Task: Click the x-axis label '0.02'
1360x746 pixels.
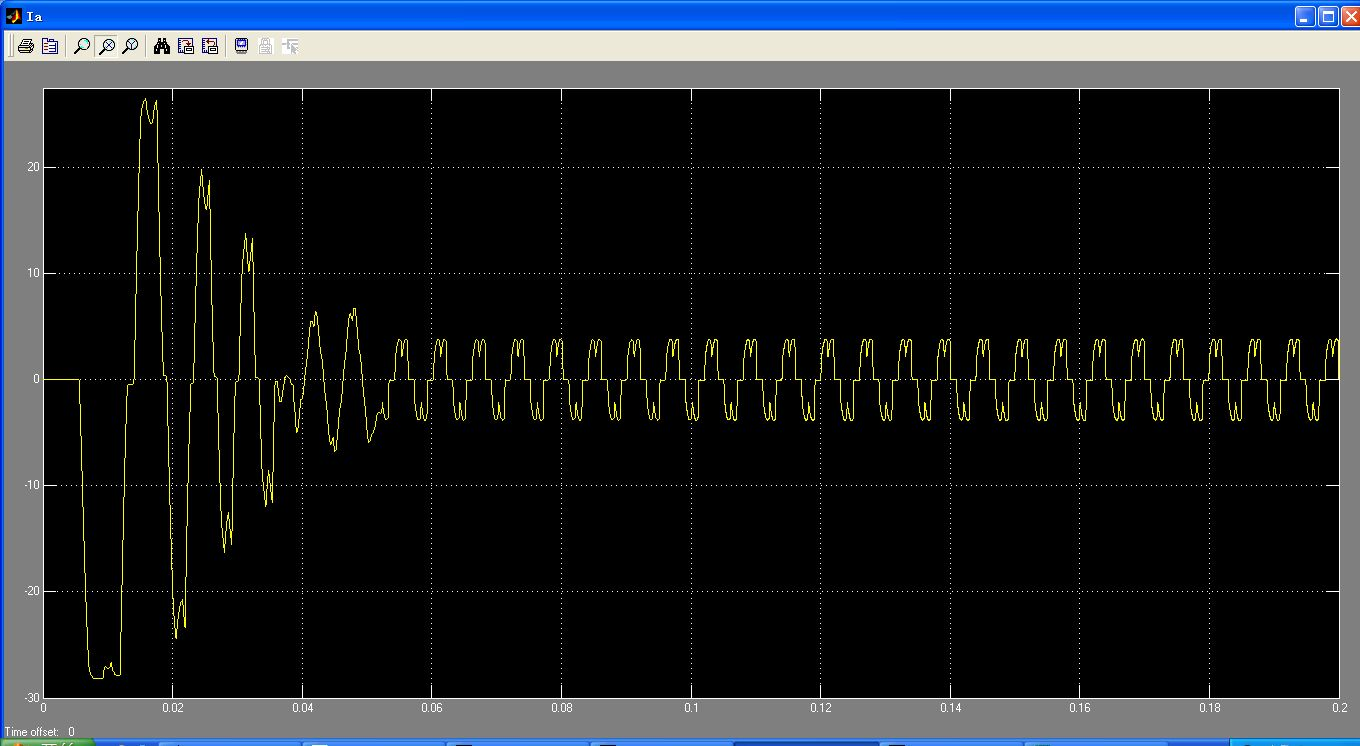Action: tap(173, 708)
